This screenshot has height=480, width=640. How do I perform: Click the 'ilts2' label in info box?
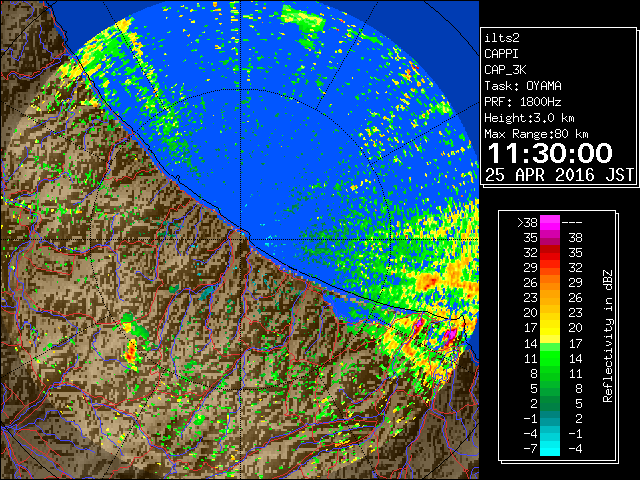pyautogui.click(x=502, y=38)
